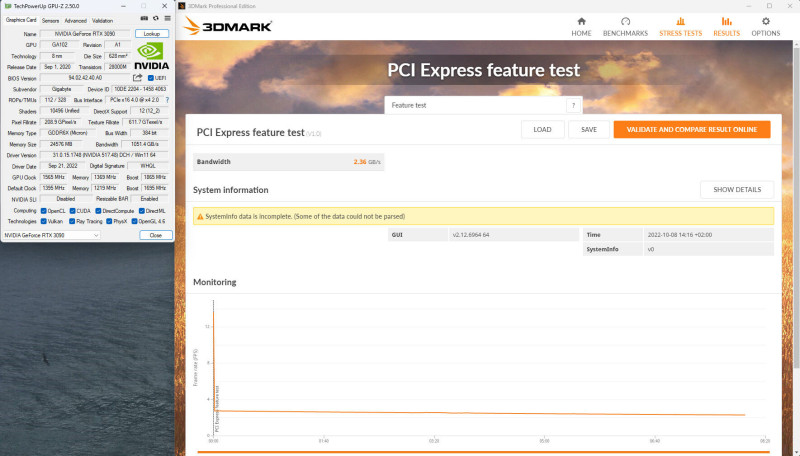Toggle the UEFI checkbox
This screenshot has width=800, height=456.
click(x=151, y=78)
